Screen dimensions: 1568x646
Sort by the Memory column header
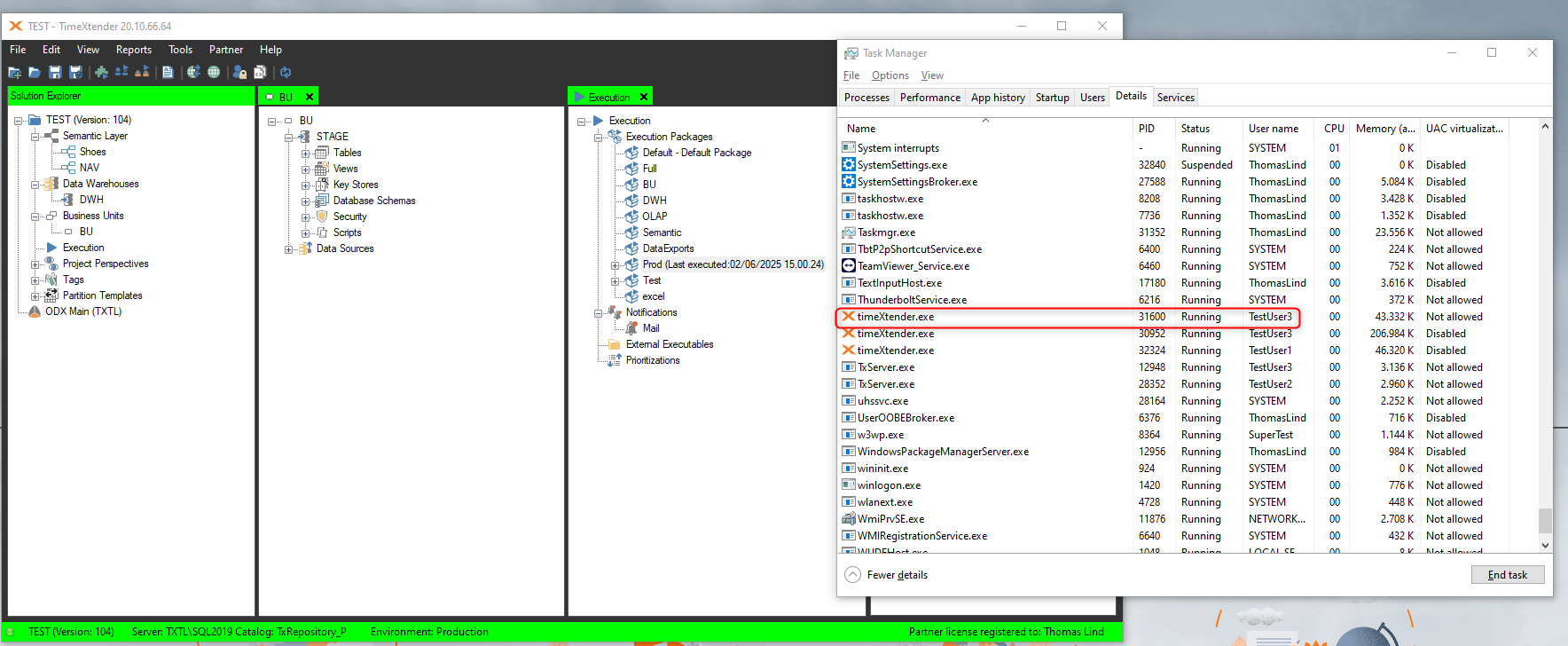point(1385,129)
